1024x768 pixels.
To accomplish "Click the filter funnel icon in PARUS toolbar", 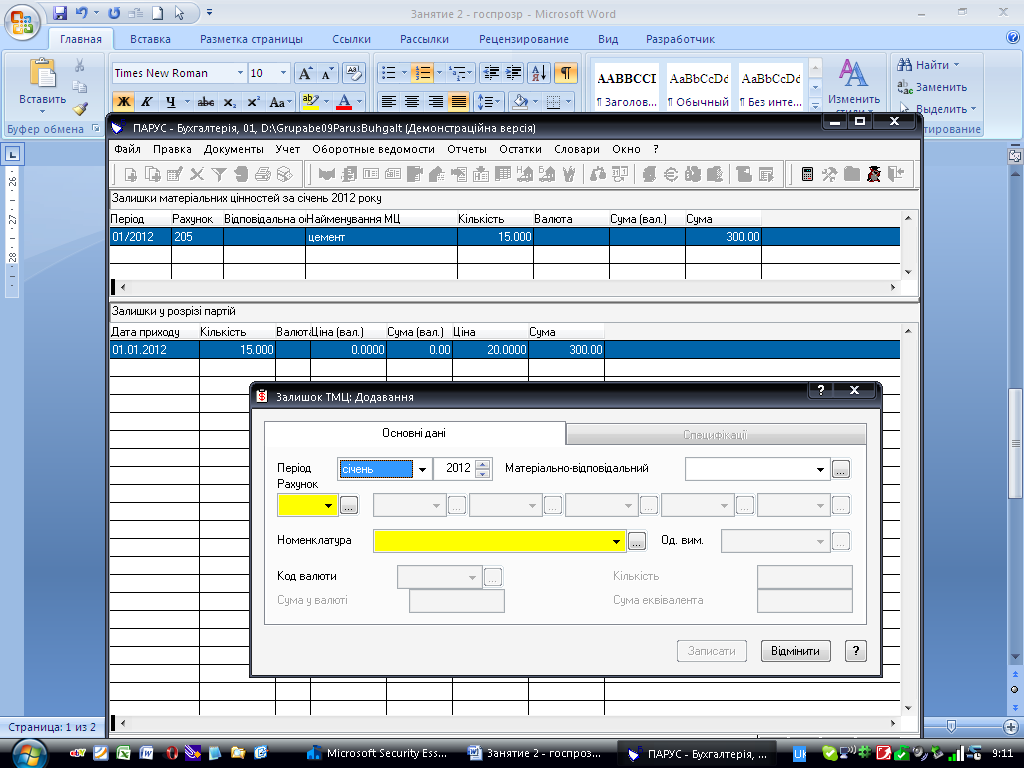I will [219, 174].
